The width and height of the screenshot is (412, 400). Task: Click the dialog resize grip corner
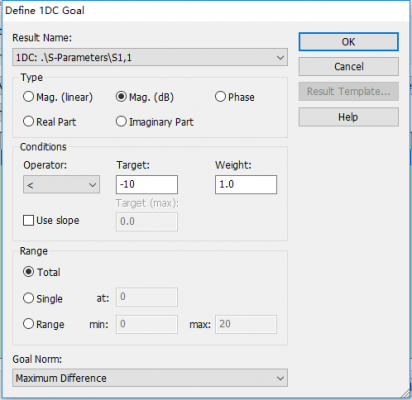(405, 393)
